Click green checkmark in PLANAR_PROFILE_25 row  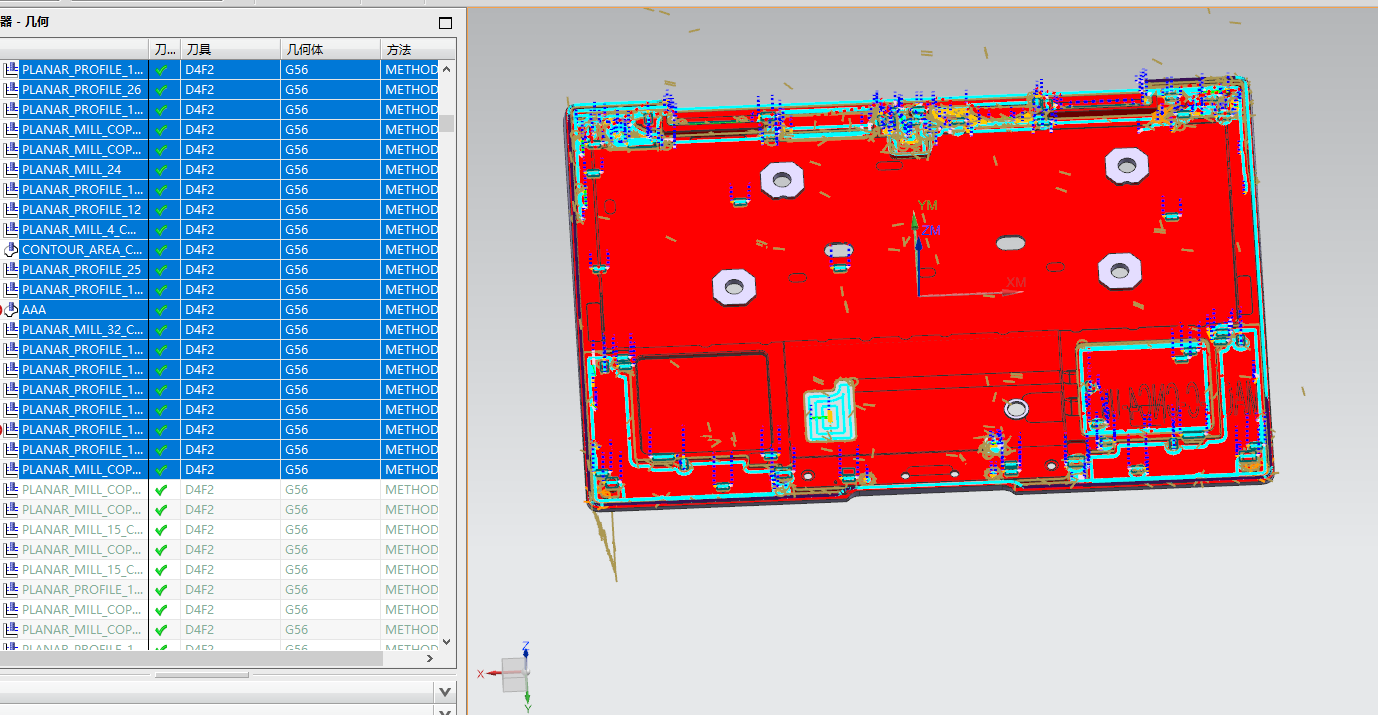tap(161, 270)
